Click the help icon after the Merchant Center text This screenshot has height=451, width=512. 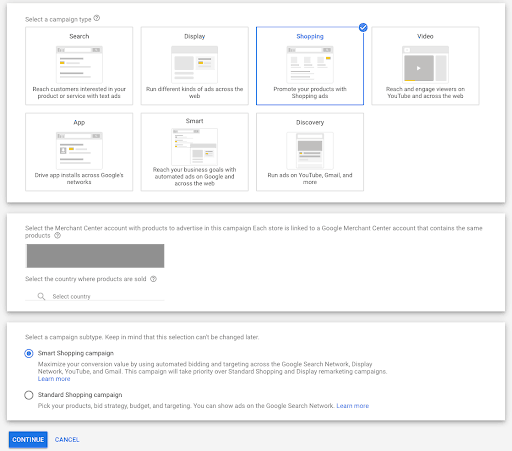[57, 236]
